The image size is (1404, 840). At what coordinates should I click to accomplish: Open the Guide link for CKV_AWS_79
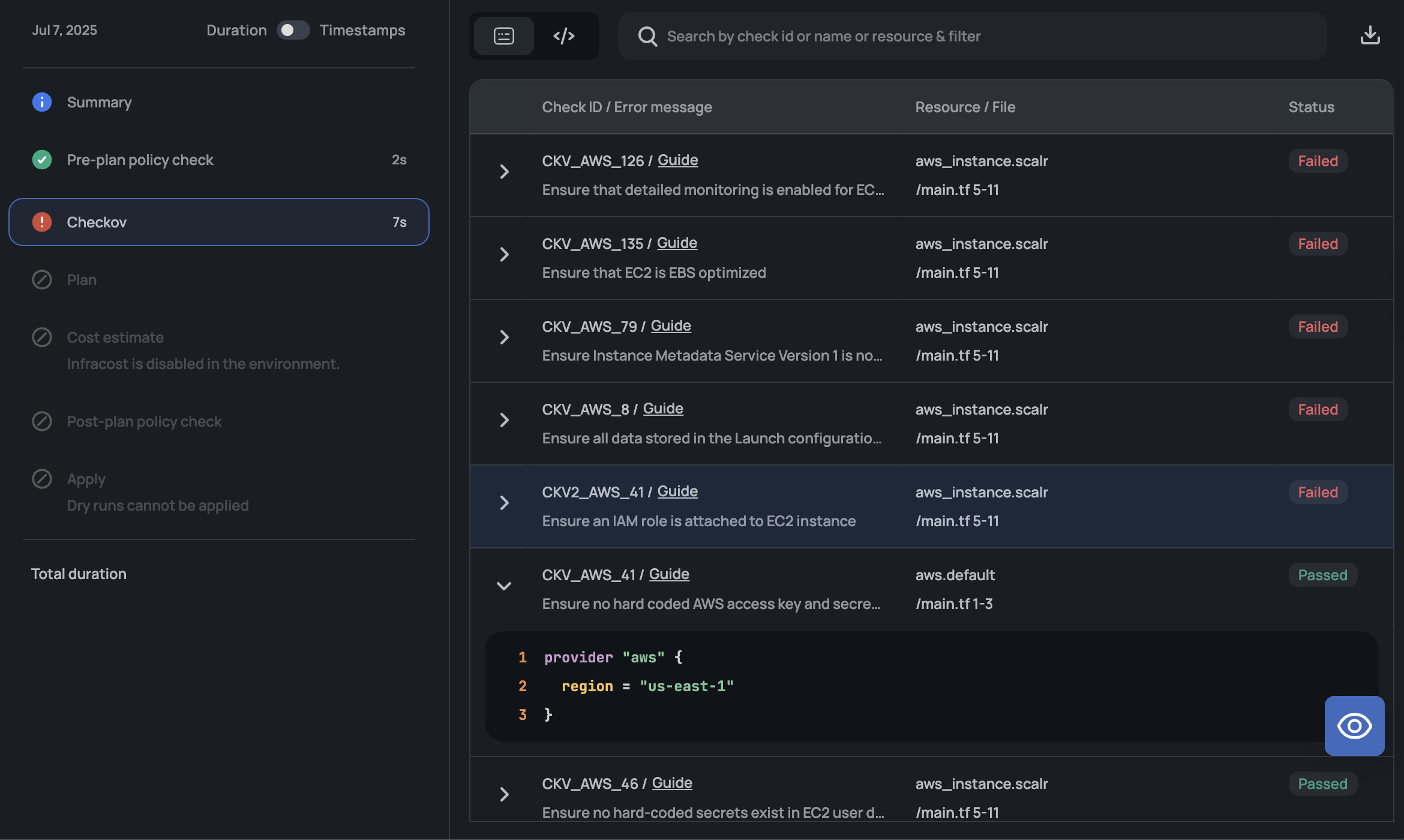click(x=671, y=326)
